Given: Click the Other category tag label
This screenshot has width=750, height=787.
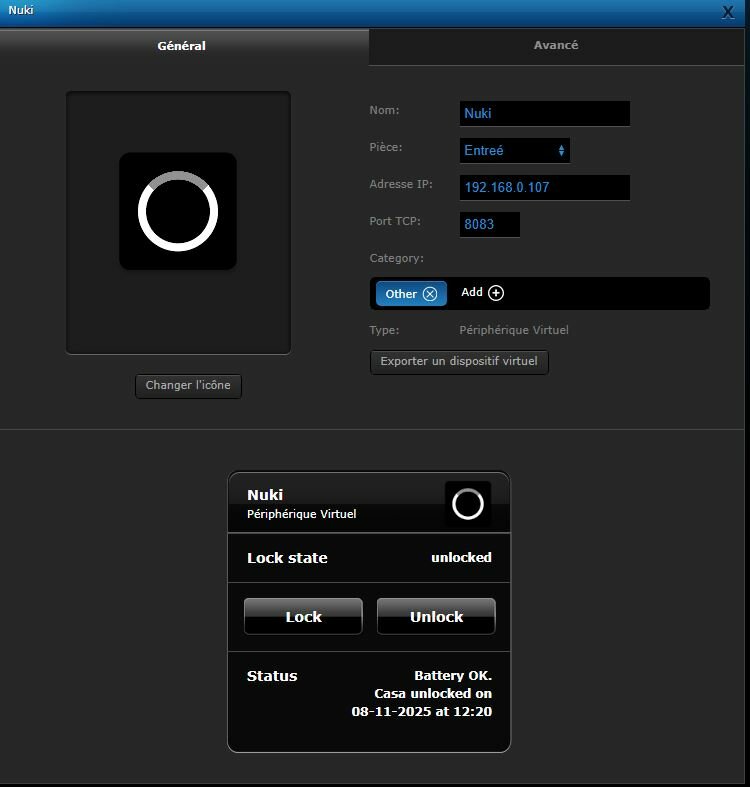Looking at the screenshot, I should (401, 294).
